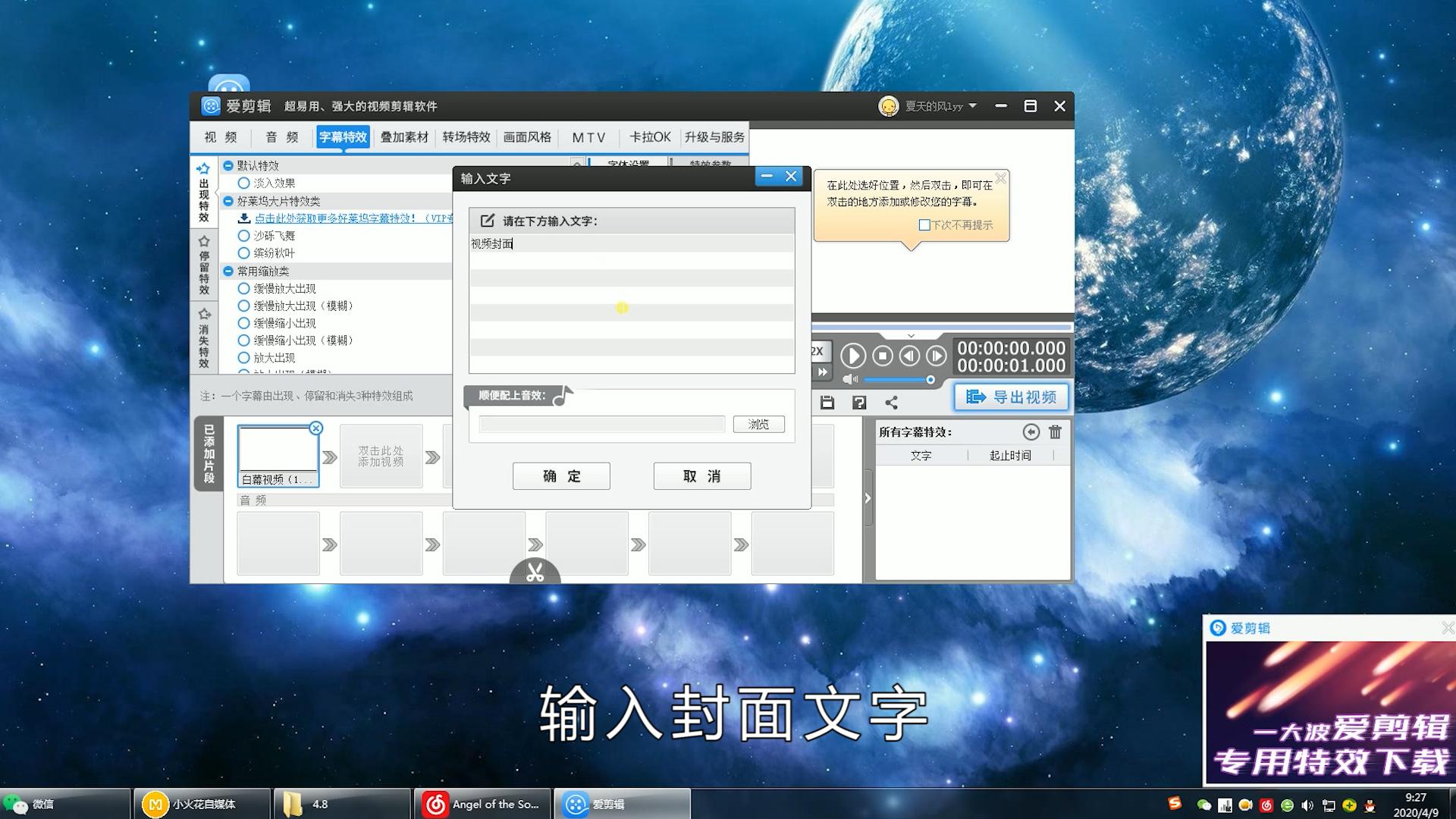
Task: Open the user account dropdown 夏天的风1yy
Action: click(973, 106)
